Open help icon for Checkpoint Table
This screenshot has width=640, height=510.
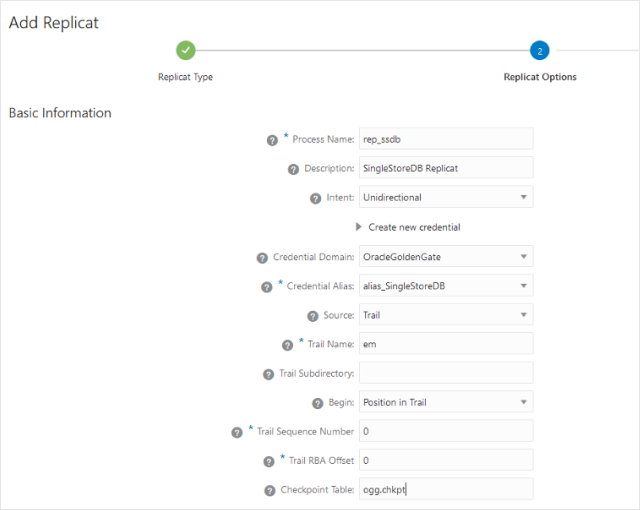pos(270,491)
